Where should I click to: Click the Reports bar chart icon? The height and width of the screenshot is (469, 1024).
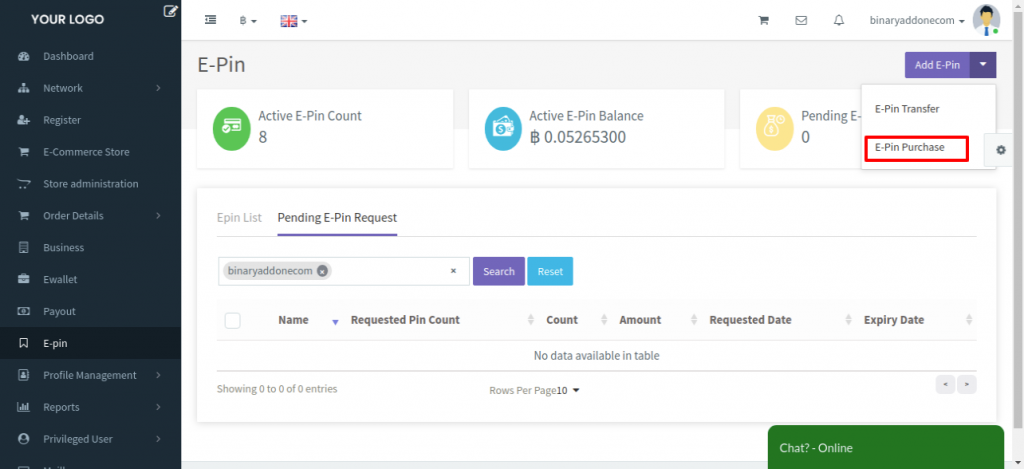(24, 407)
